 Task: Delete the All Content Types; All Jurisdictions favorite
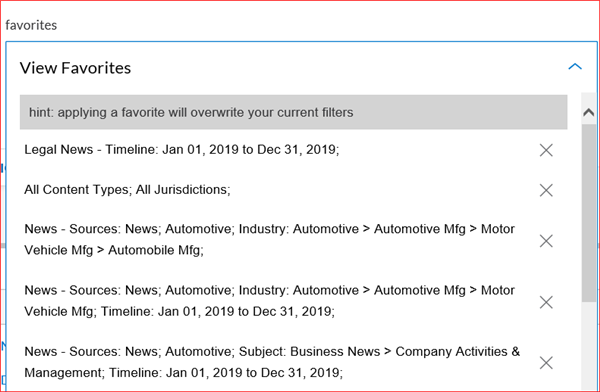pyautogui.click(x=546, y=190)
